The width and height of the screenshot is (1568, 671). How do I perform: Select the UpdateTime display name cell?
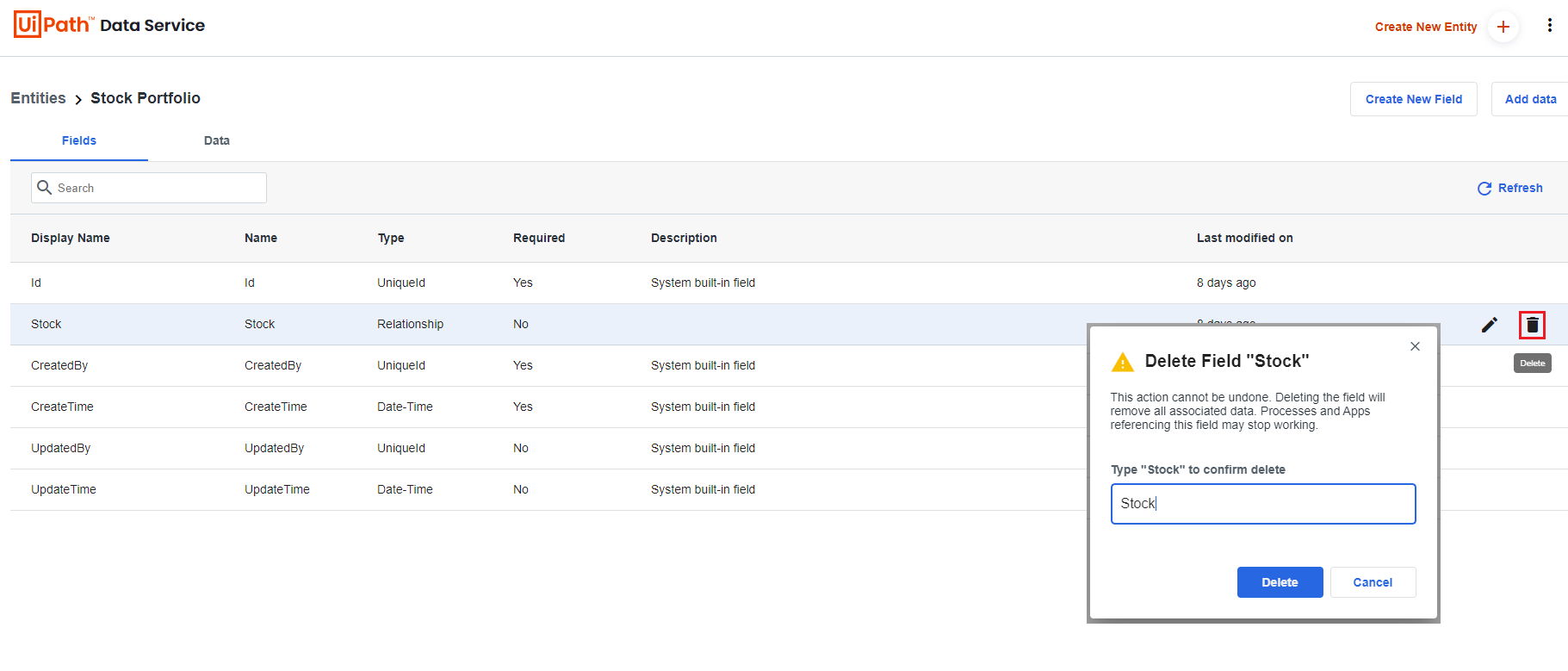64,489
